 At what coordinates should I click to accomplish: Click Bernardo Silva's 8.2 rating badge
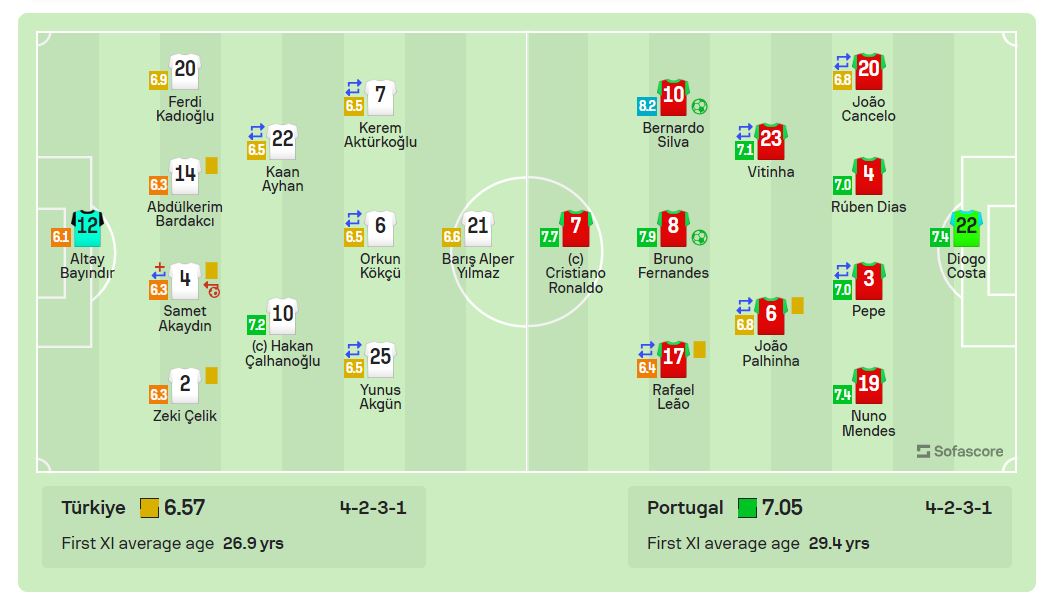(x=647, y=105)
